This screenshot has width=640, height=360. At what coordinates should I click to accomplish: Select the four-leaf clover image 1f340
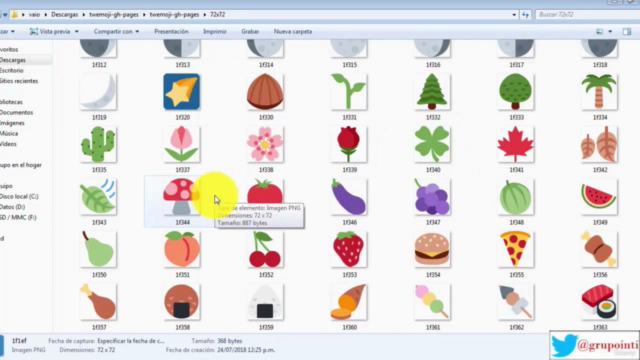(432, 144)
